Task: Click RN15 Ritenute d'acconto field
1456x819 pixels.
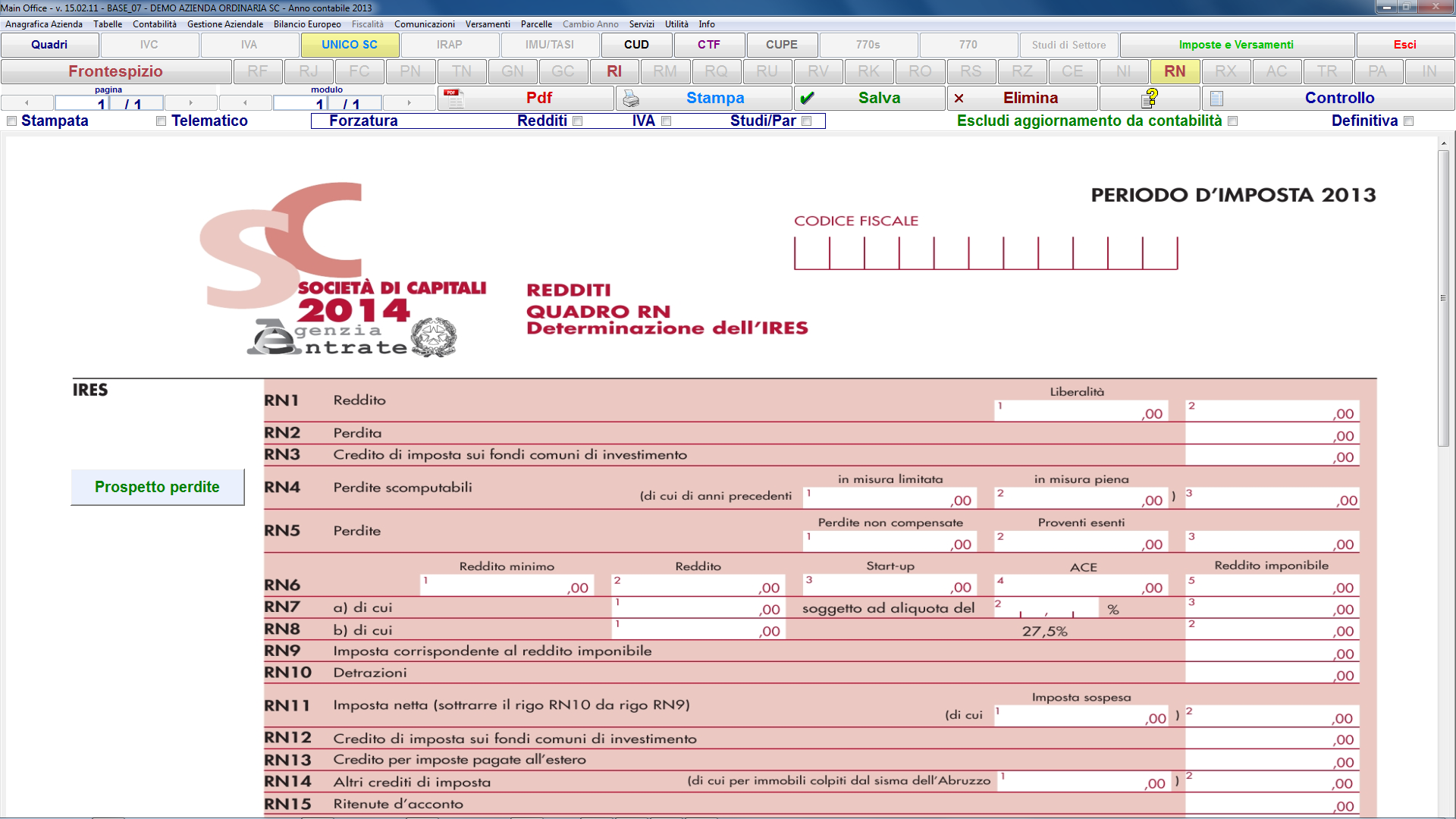Action: [x=1272, y=805]
